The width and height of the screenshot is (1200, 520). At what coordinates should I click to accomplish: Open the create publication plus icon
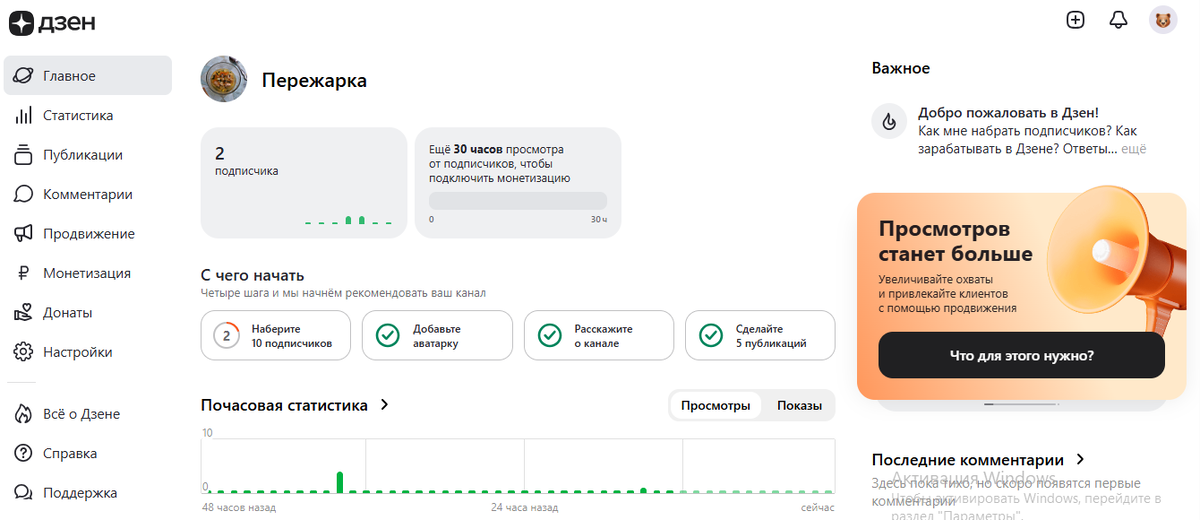[x=1076, y=20]
